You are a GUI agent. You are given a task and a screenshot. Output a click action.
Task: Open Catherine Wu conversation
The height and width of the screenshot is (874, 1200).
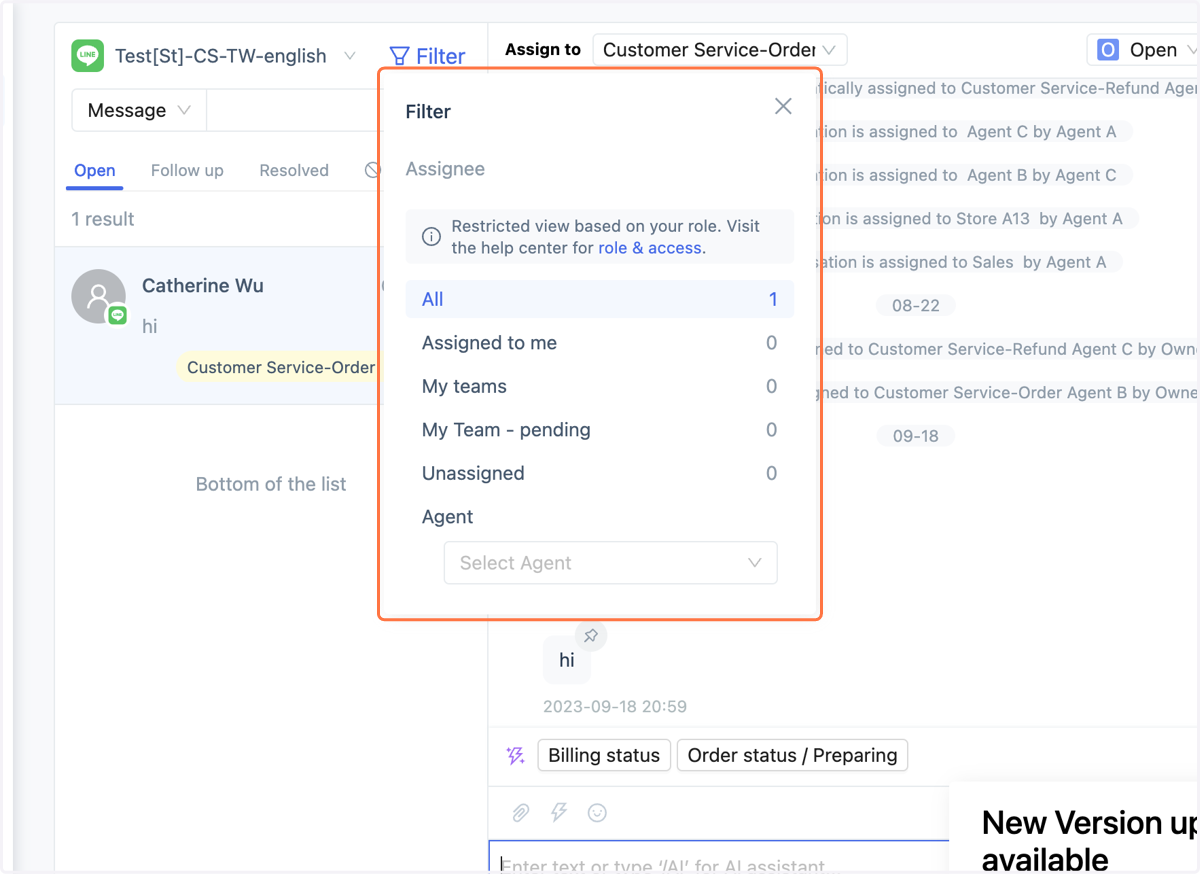pos(218,326)
